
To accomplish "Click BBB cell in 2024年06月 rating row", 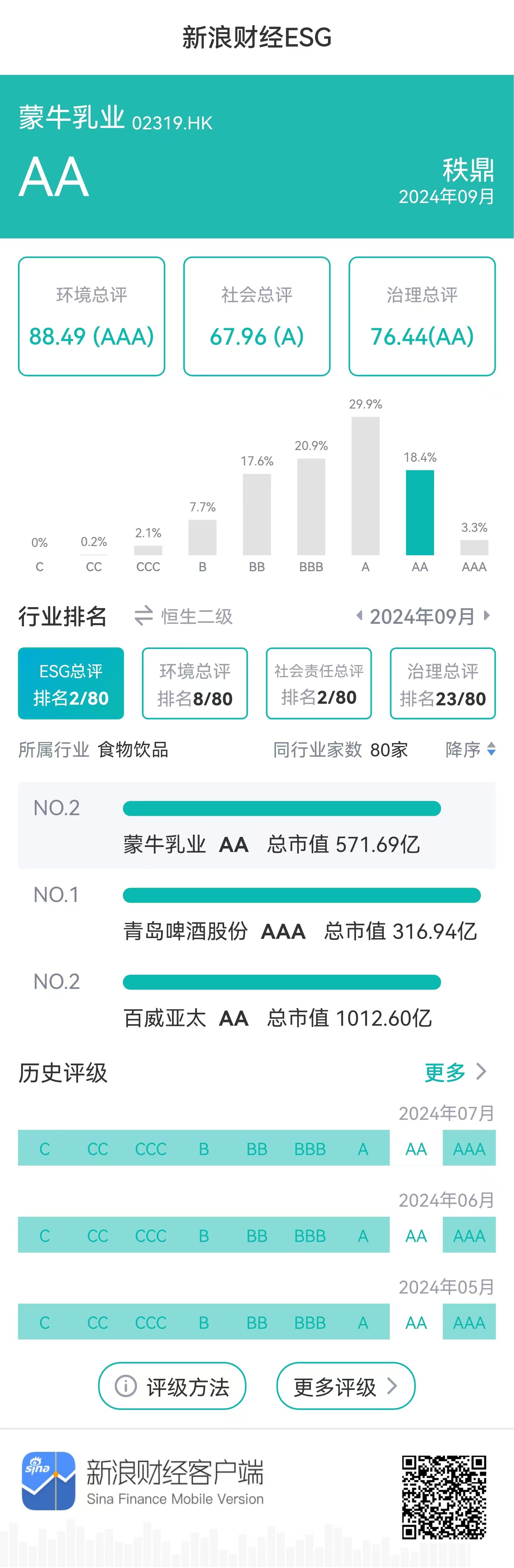I will [x=310, y=1235].
